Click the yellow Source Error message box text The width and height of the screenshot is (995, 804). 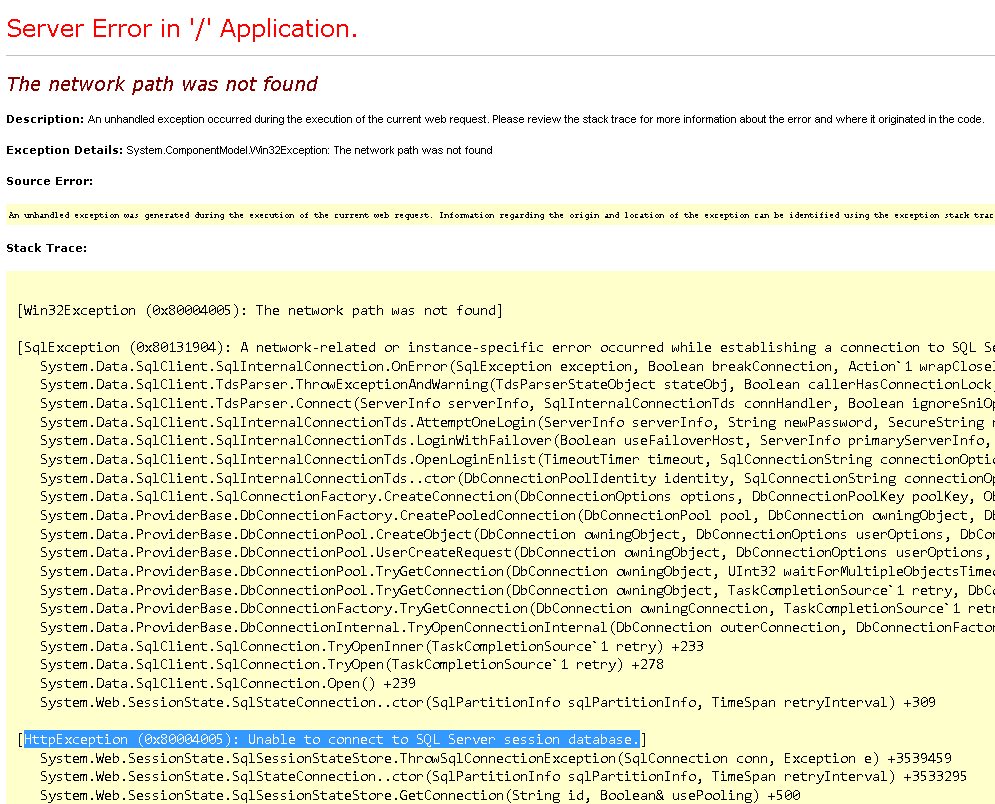(500, 215)
